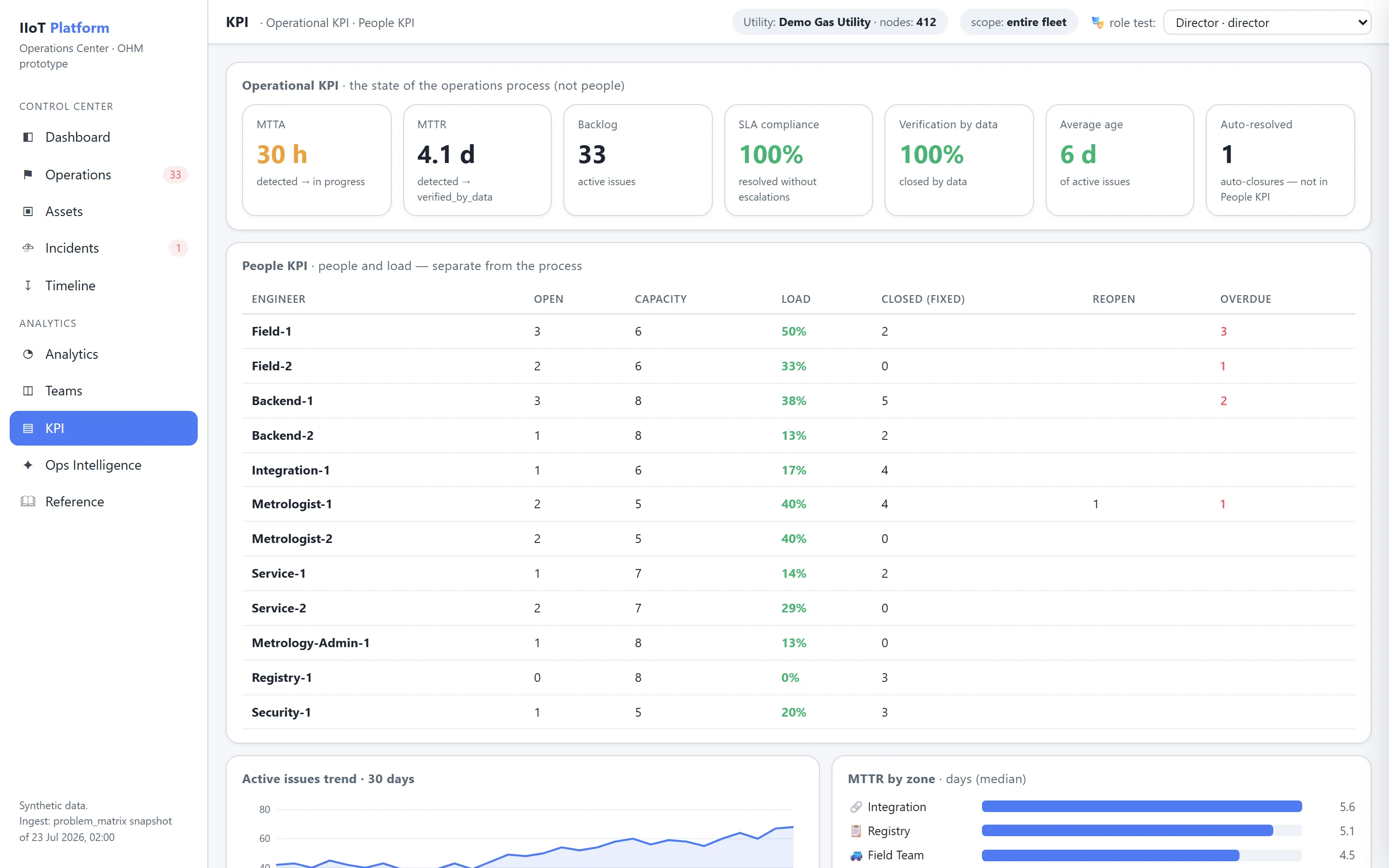
Task: Go to Operations in sidebar
Action: pyautogui.click(x=103, y=175)
